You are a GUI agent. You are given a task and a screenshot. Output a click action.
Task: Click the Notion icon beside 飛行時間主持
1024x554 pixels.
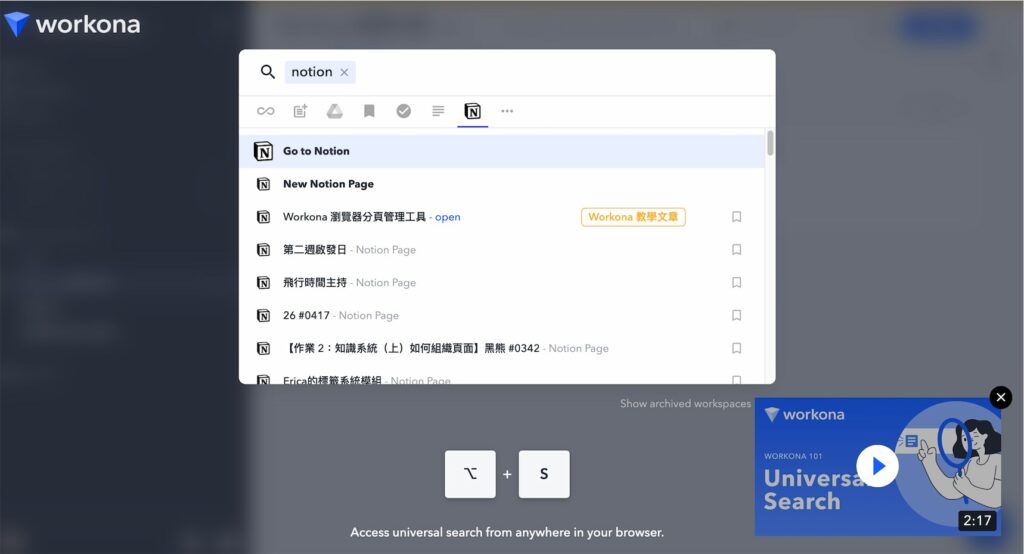coord(263,283)
